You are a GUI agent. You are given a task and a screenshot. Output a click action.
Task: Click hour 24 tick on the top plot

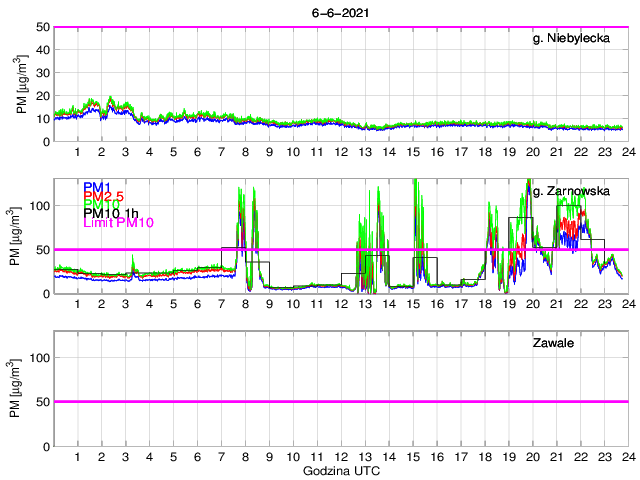(627, 152)
